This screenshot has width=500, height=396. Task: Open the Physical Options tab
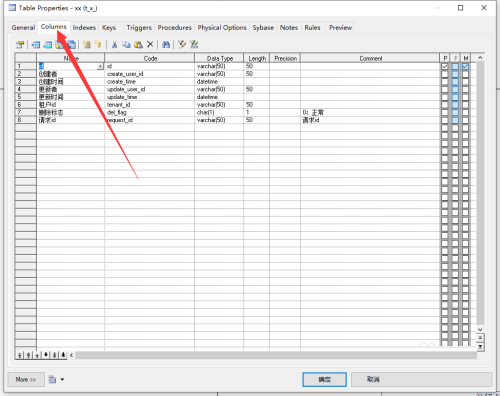222,27
